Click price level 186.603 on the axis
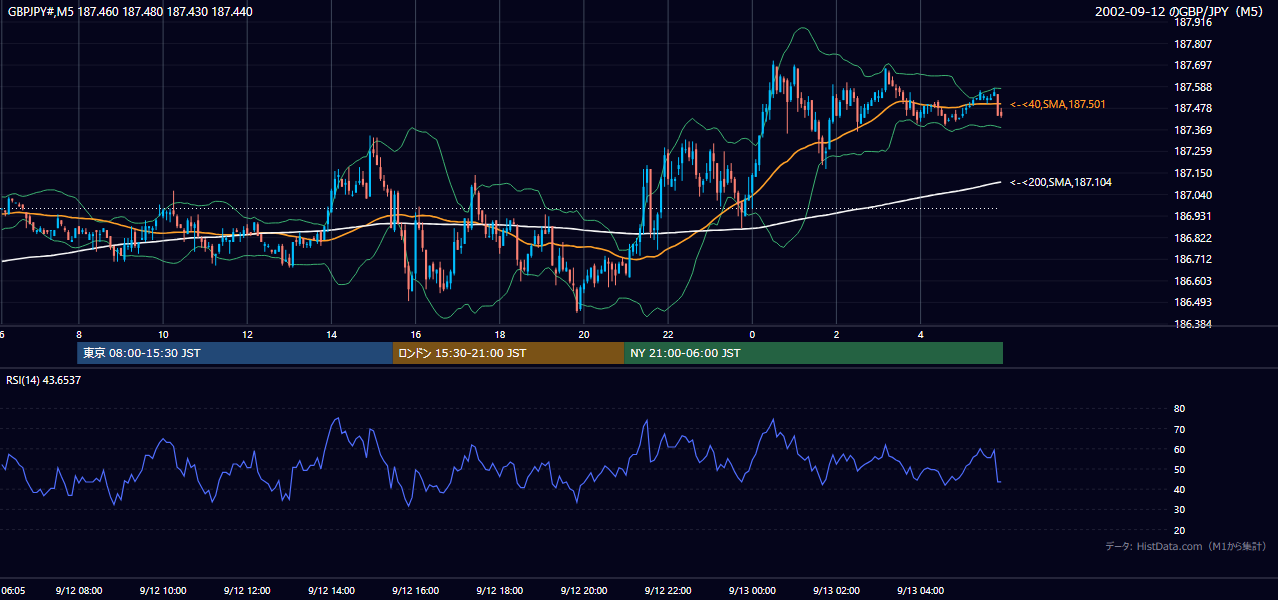 click(1192, 281)
